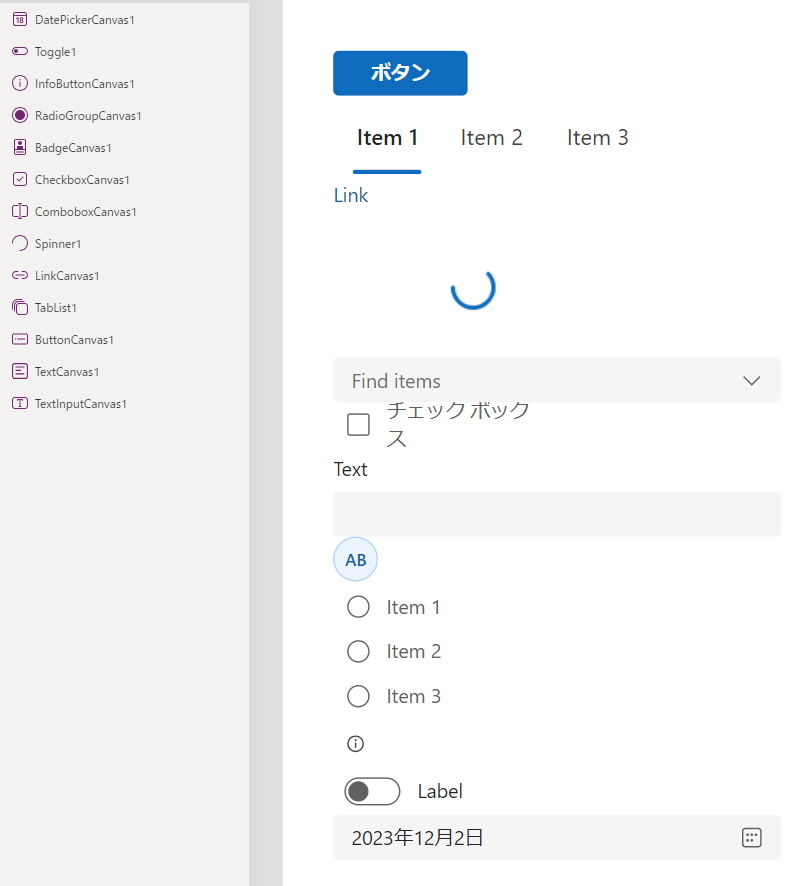Select radio option Item 1
The image size is (802, 886).
click(x=358, y=607)
